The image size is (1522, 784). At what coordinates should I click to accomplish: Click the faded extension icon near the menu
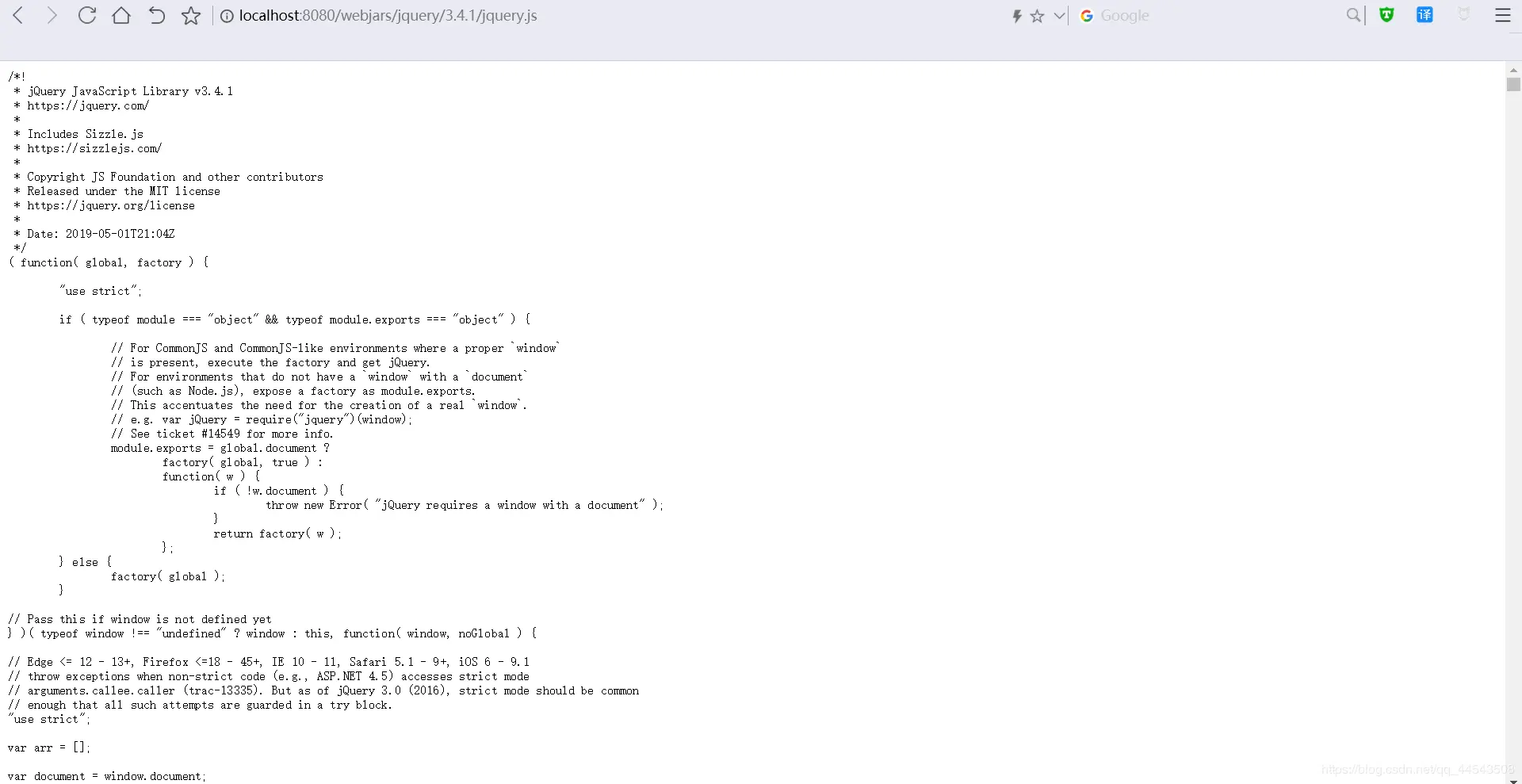point(1464,14)
